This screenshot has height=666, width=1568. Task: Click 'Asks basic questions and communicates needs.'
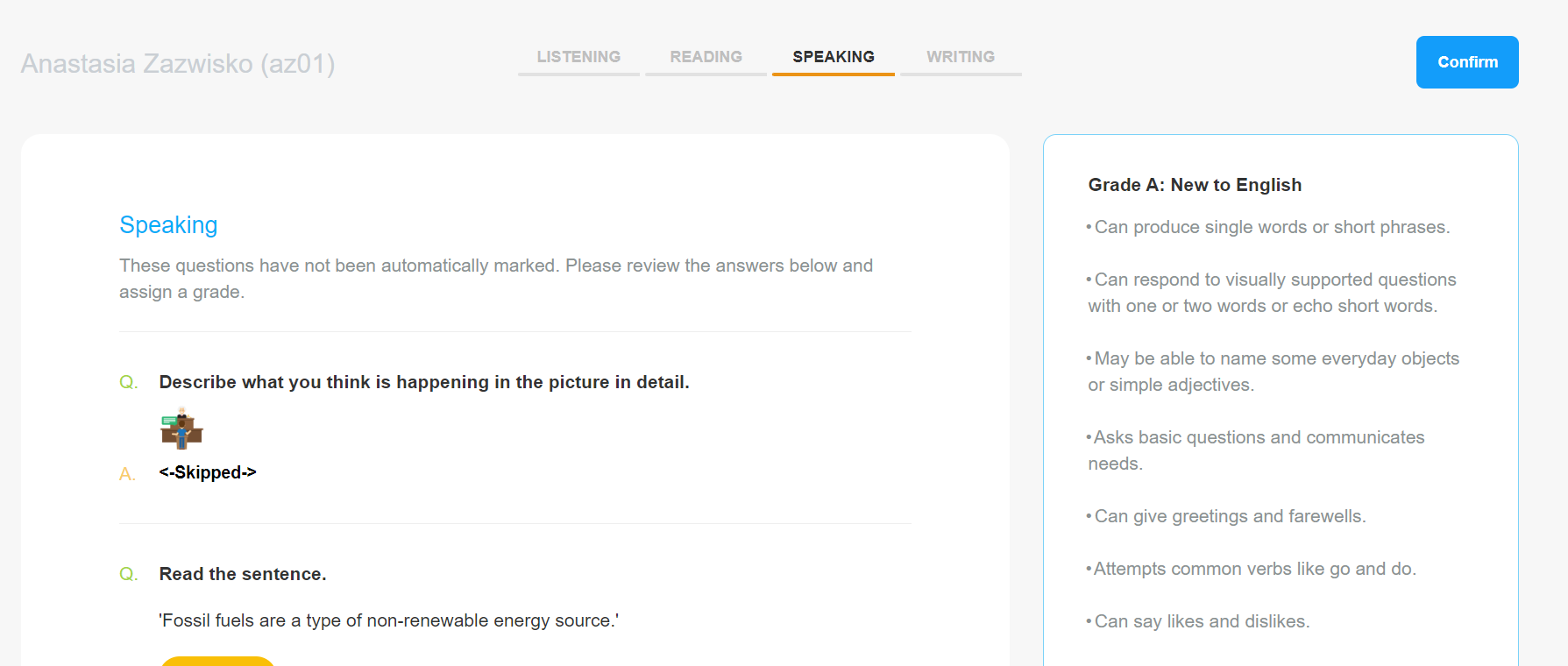(x=1256, y=450)
